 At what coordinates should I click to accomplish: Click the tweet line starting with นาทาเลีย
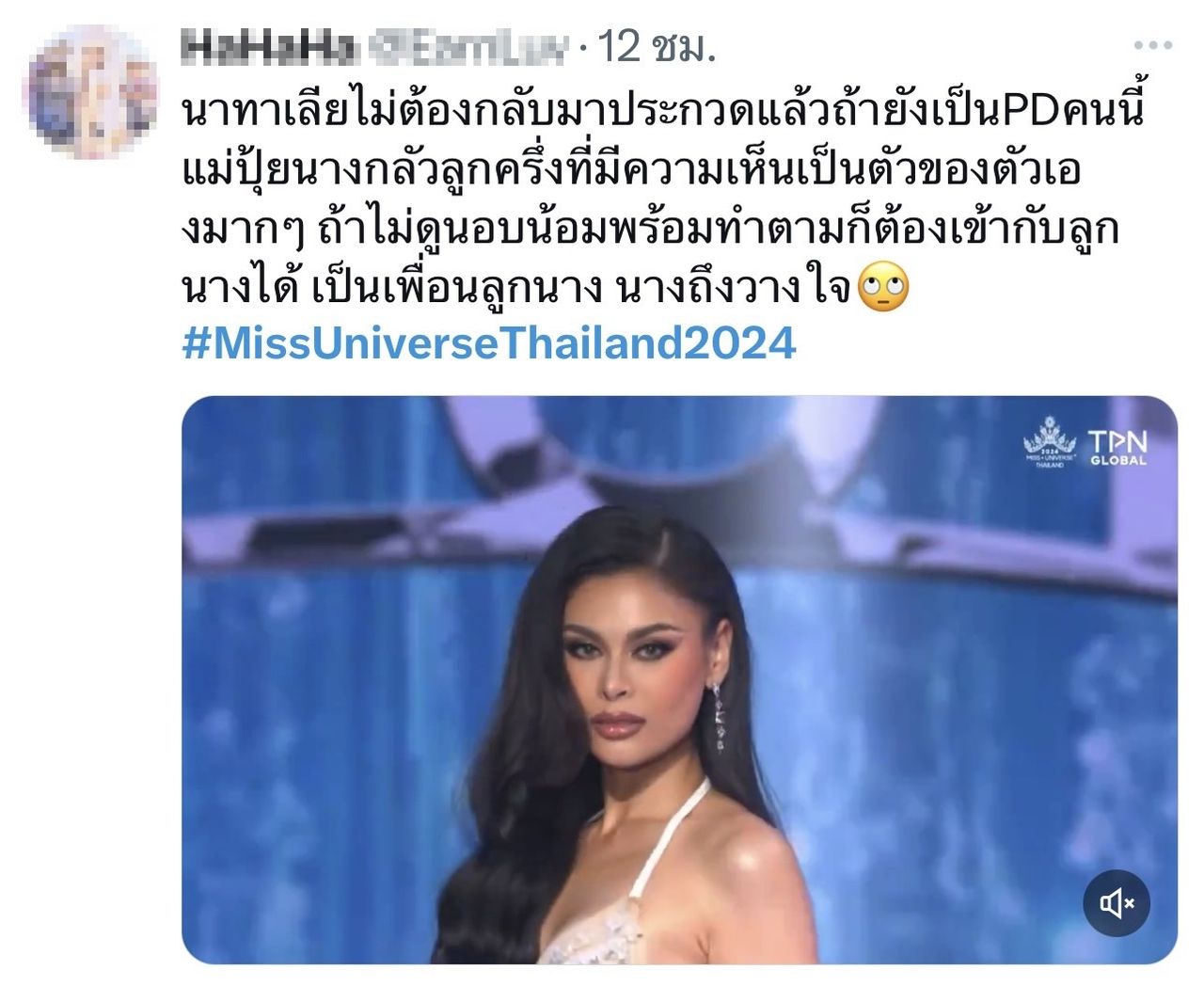[x=664, y=111]
